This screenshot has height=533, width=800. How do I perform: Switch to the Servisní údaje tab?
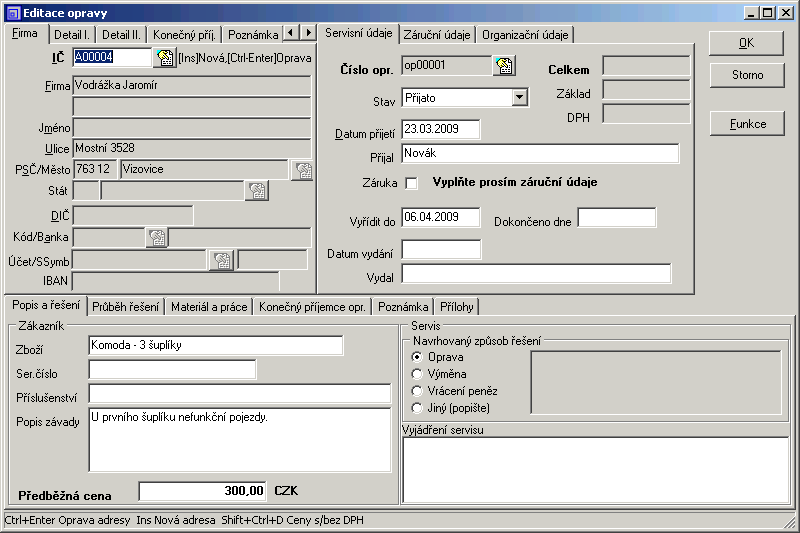point(359,33)
